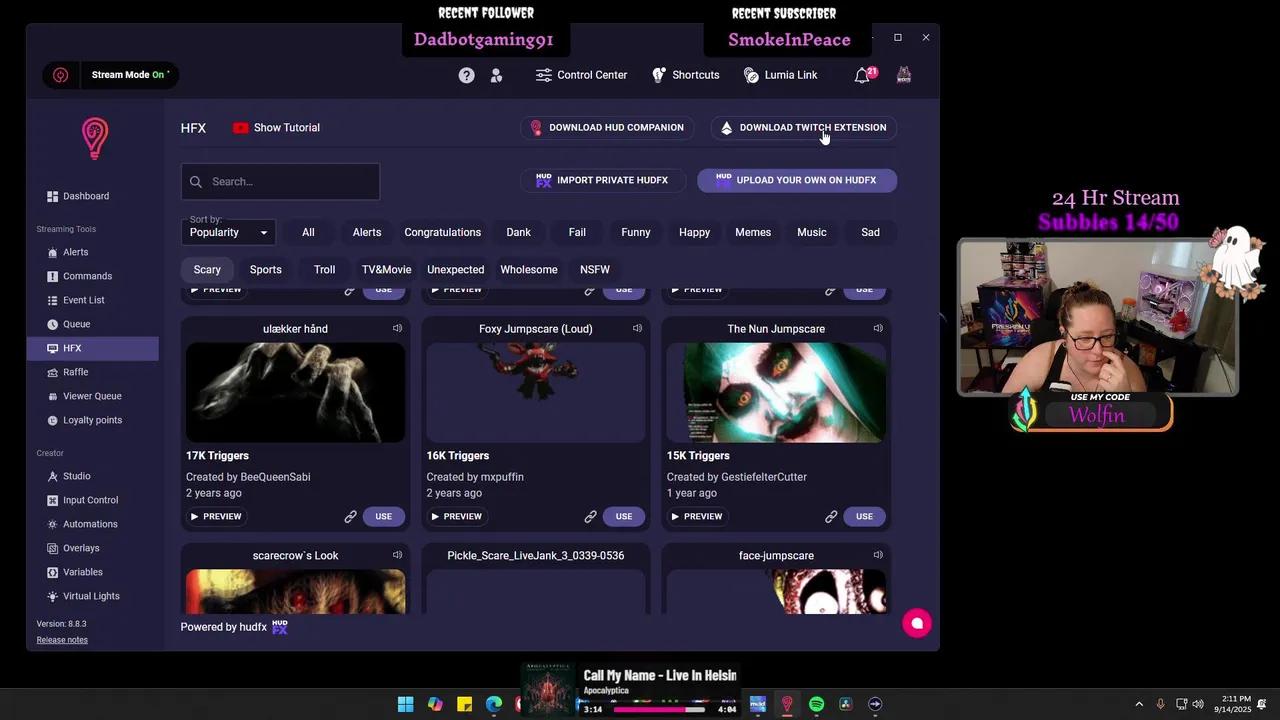1280x720 pixels.
Task: Select the All category filter
Action: pos(308,232)
